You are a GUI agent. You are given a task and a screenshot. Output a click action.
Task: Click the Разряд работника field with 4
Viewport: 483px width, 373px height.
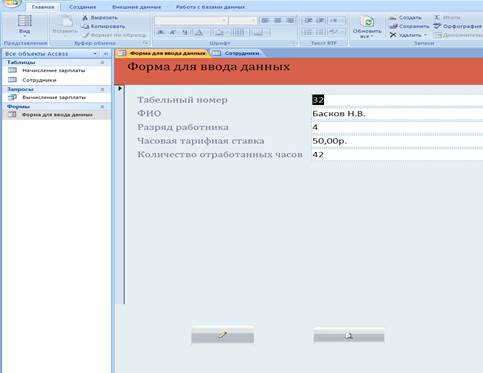pyautogui.click(x=397, y=128)
